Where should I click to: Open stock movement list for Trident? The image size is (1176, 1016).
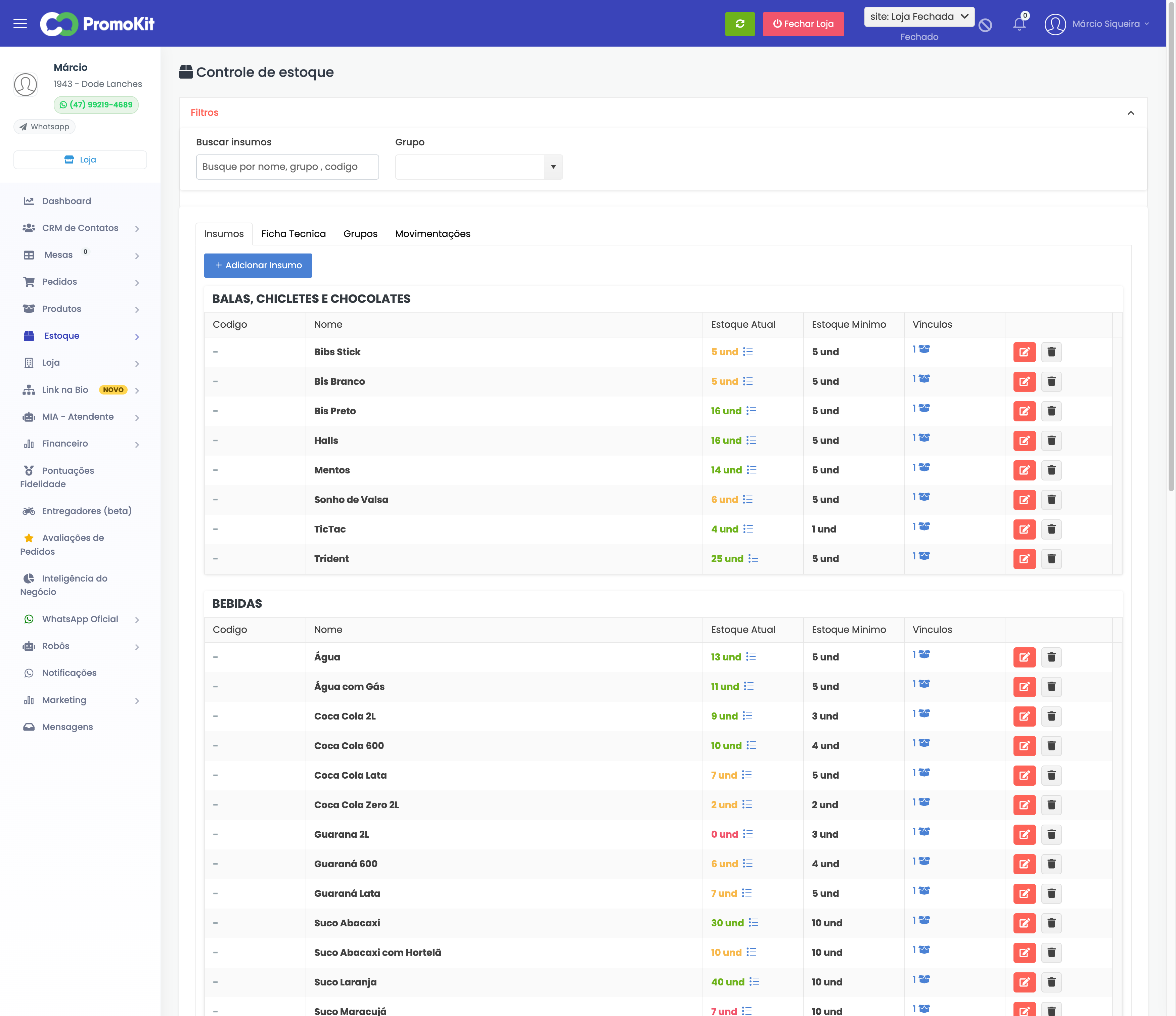click(x=753, y=558)
